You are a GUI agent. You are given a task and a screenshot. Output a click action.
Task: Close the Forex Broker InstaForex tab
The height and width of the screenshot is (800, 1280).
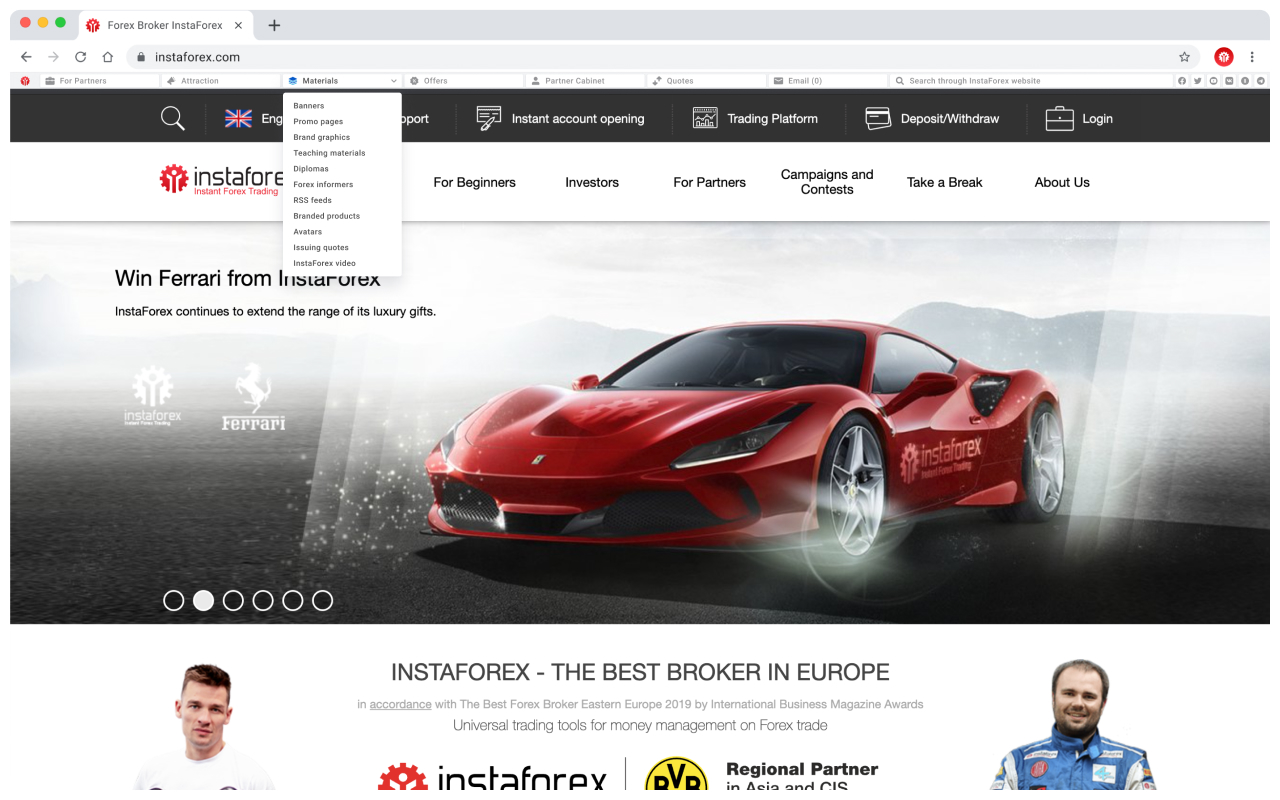point(238,25)
